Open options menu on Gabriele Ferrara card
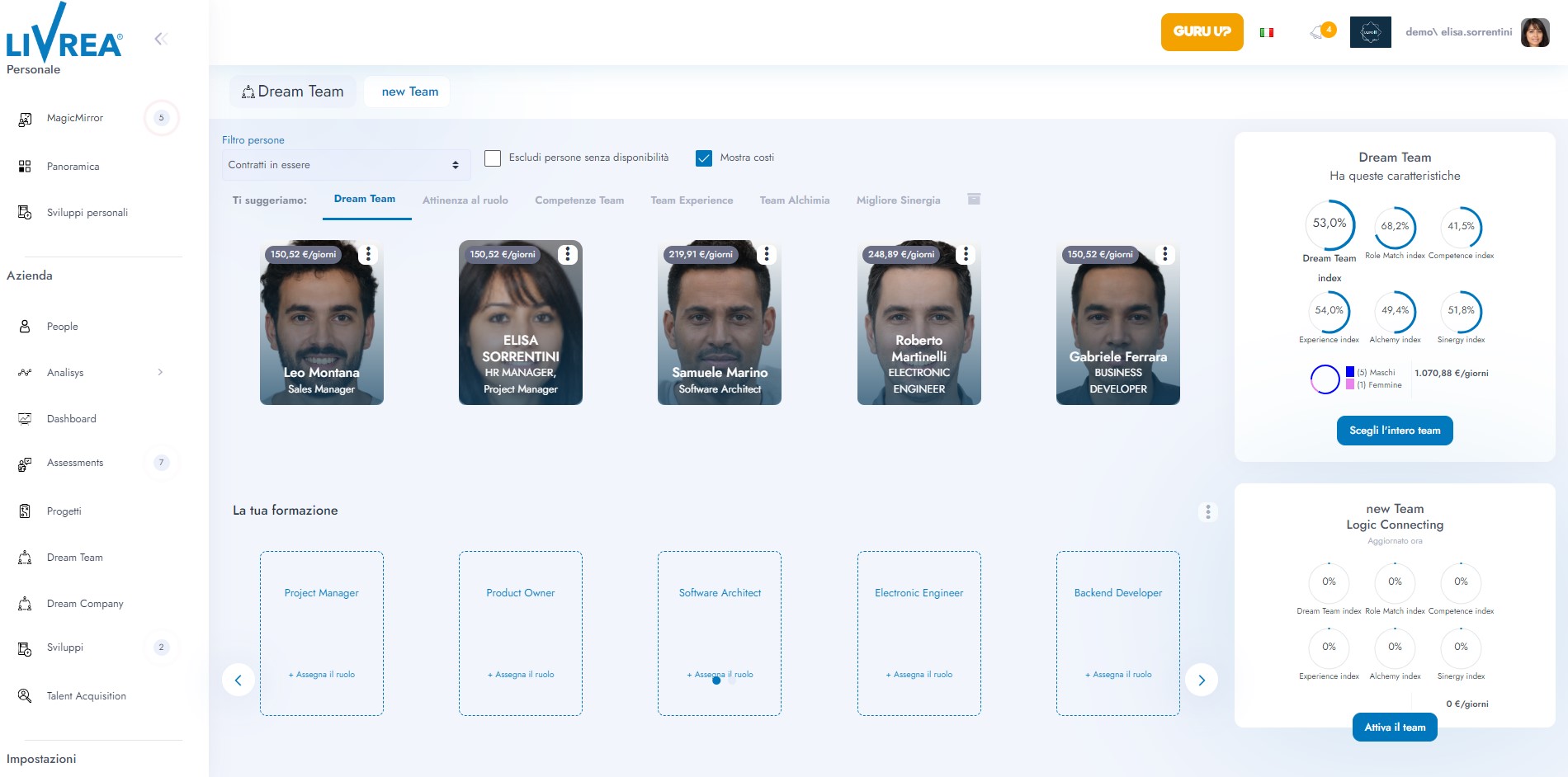The image size is (1568, 777). 1165,254
